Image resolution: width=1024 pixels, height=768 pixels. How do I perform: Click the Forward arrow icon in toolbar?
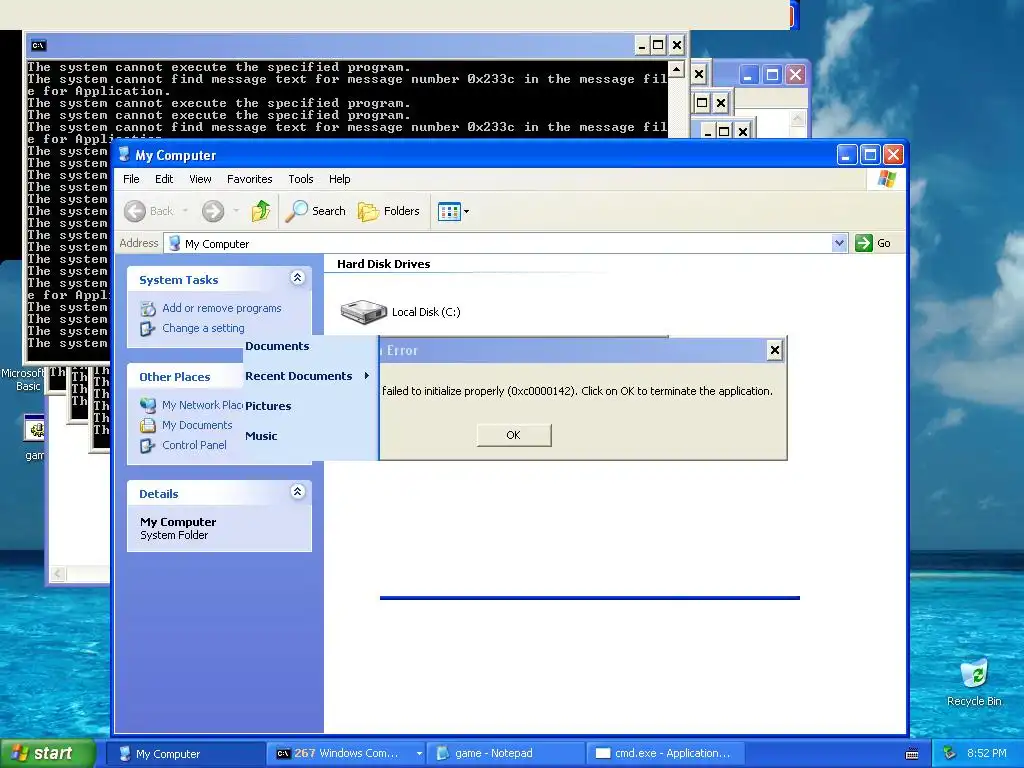[213, 211]
